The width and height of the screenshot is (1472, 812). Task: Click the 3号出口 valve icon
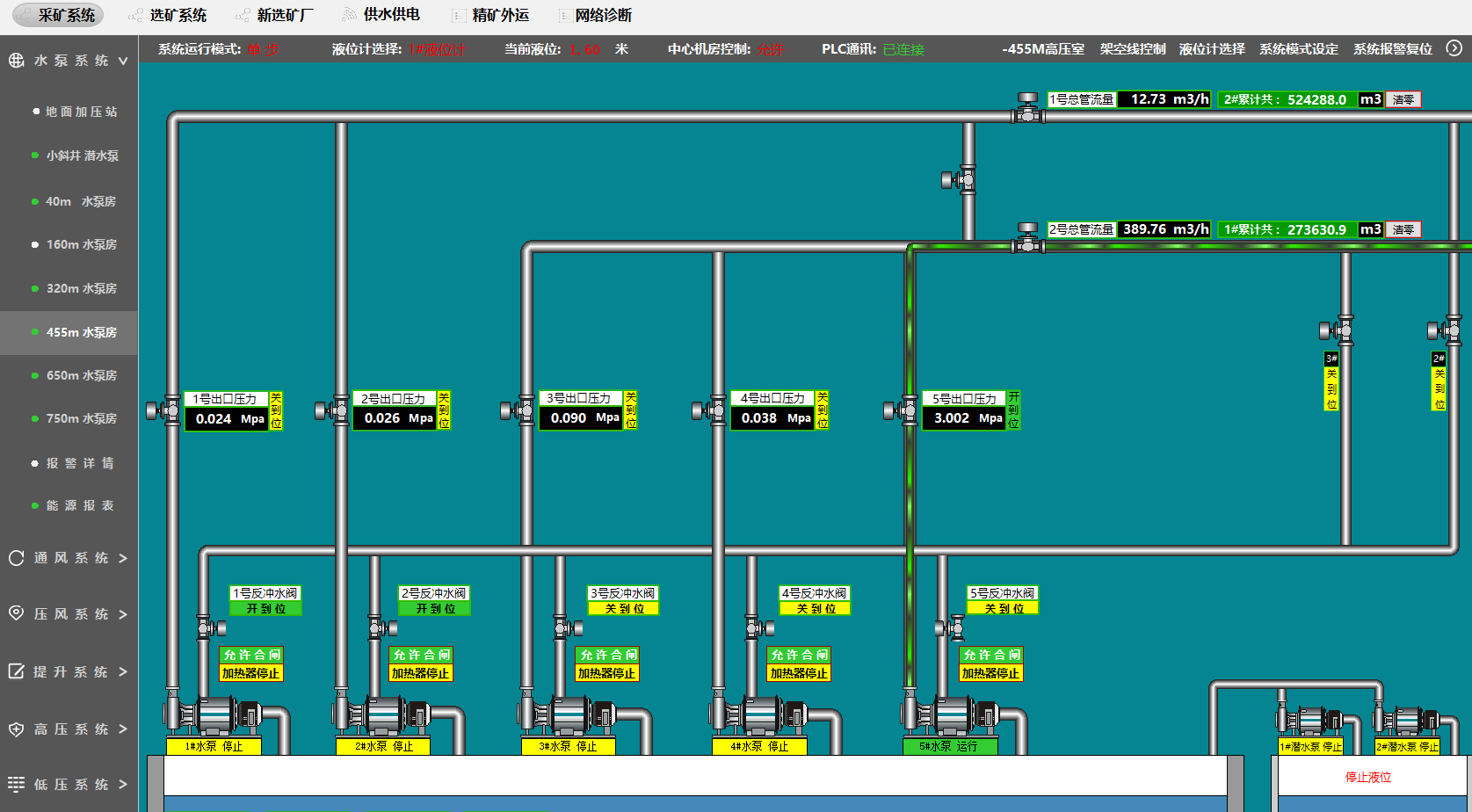(x=518, y=410)
